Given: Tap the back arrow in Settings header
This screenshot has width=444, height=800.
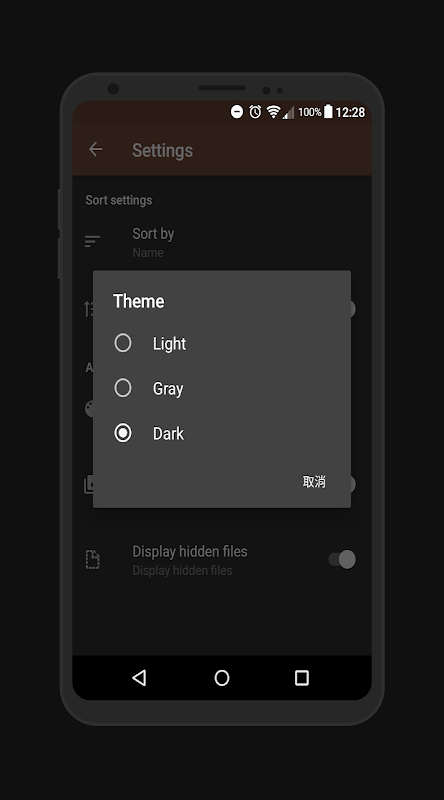Looking at the screenshot, I should click(x=95, y=149).
